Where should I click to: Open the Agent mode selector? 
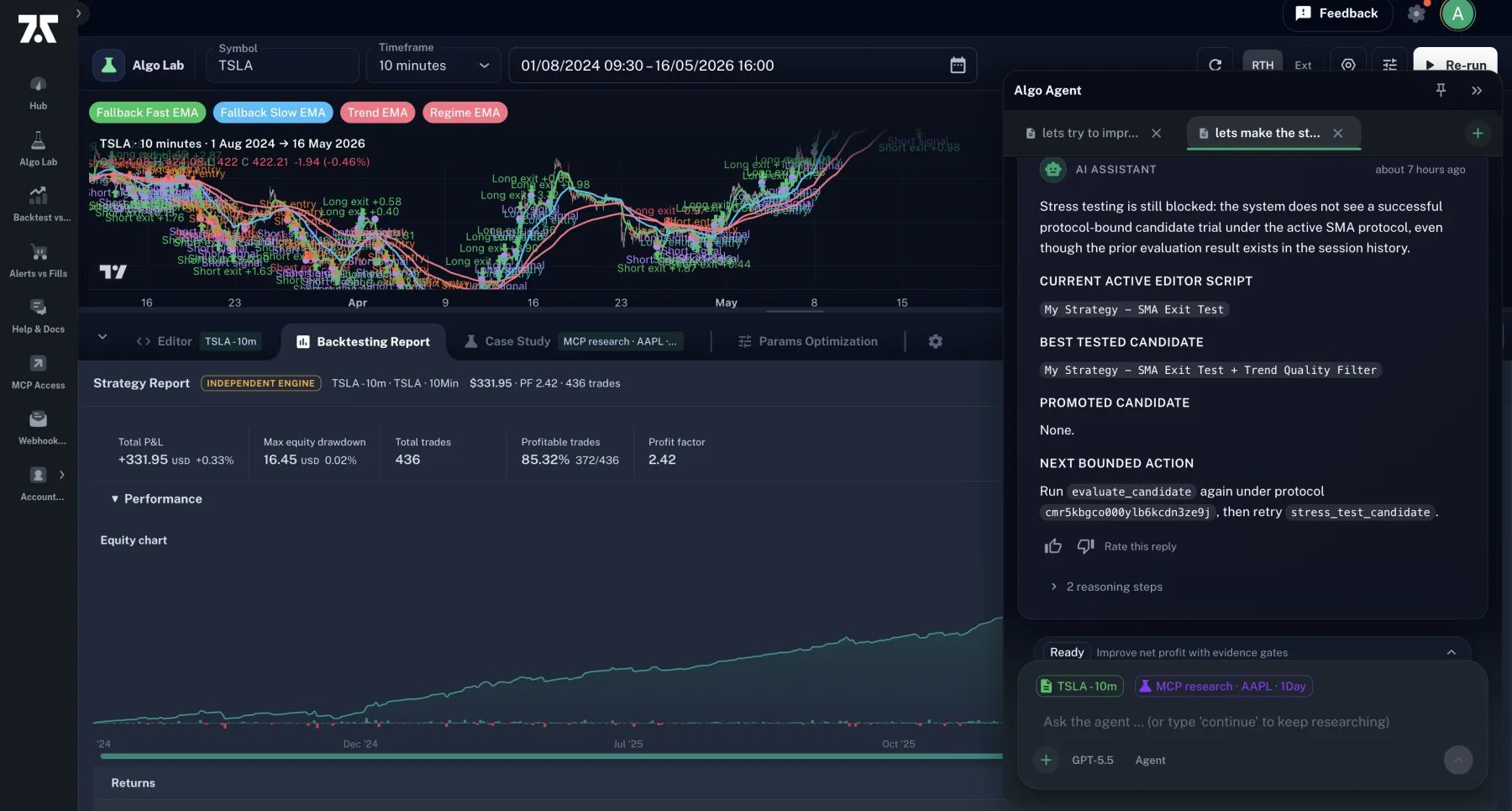1150,761
